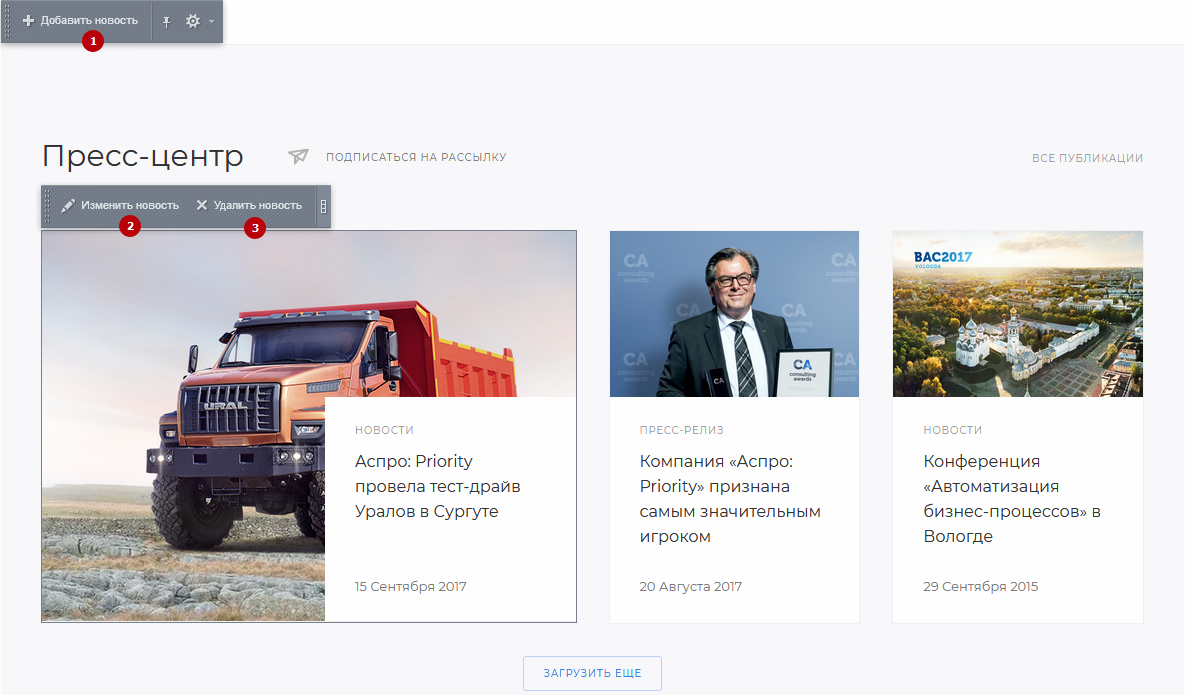
Task: Click the paper plane subscribe icon
Action: click(299, 156)
